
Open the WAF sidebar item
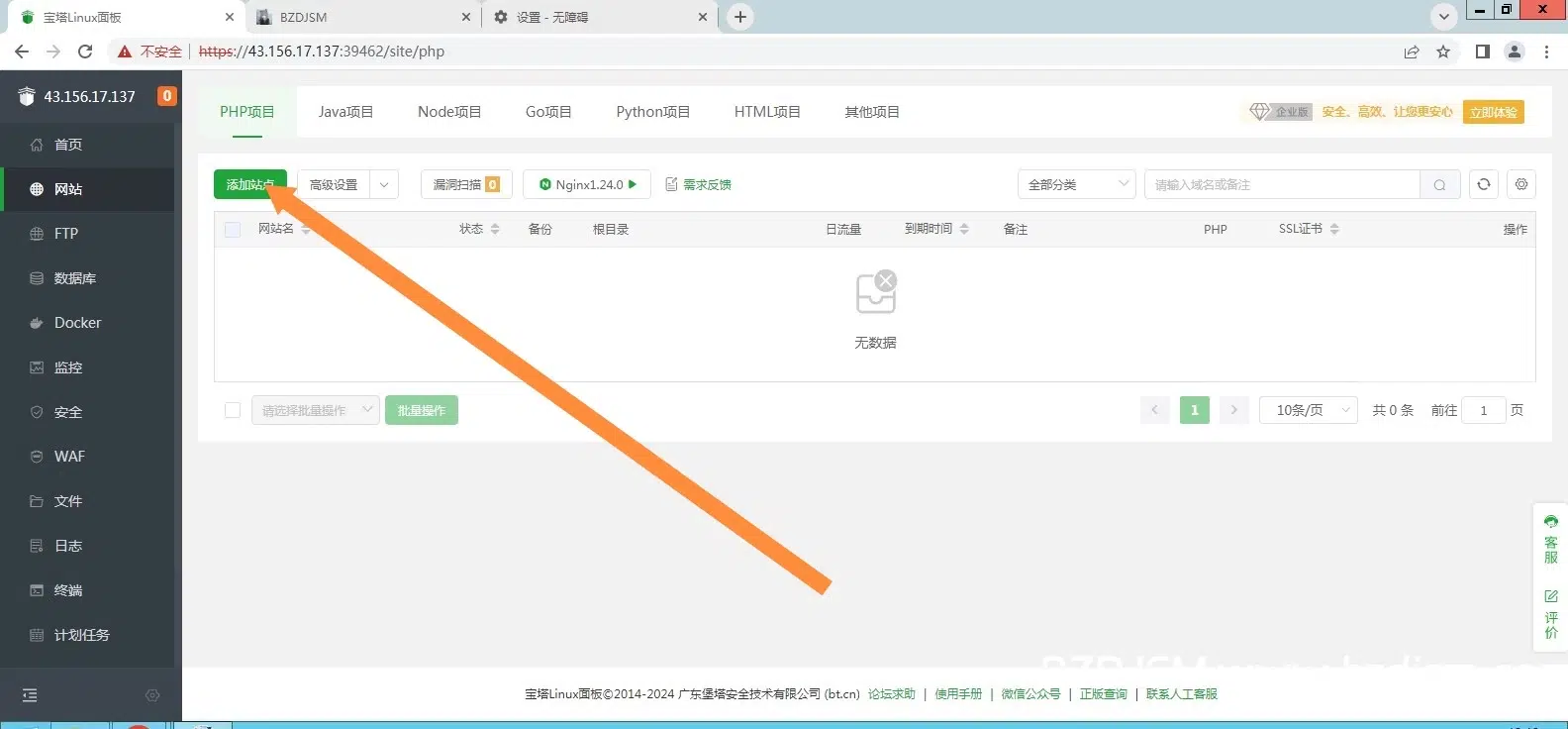87,457
